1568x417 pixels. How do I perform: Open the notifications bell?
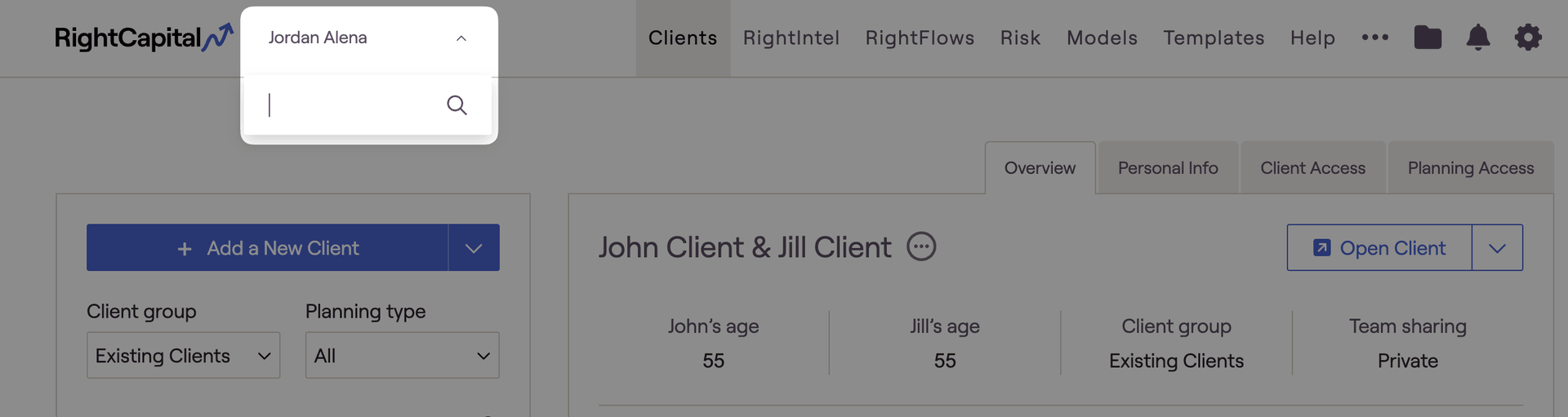pos(1478,38)
